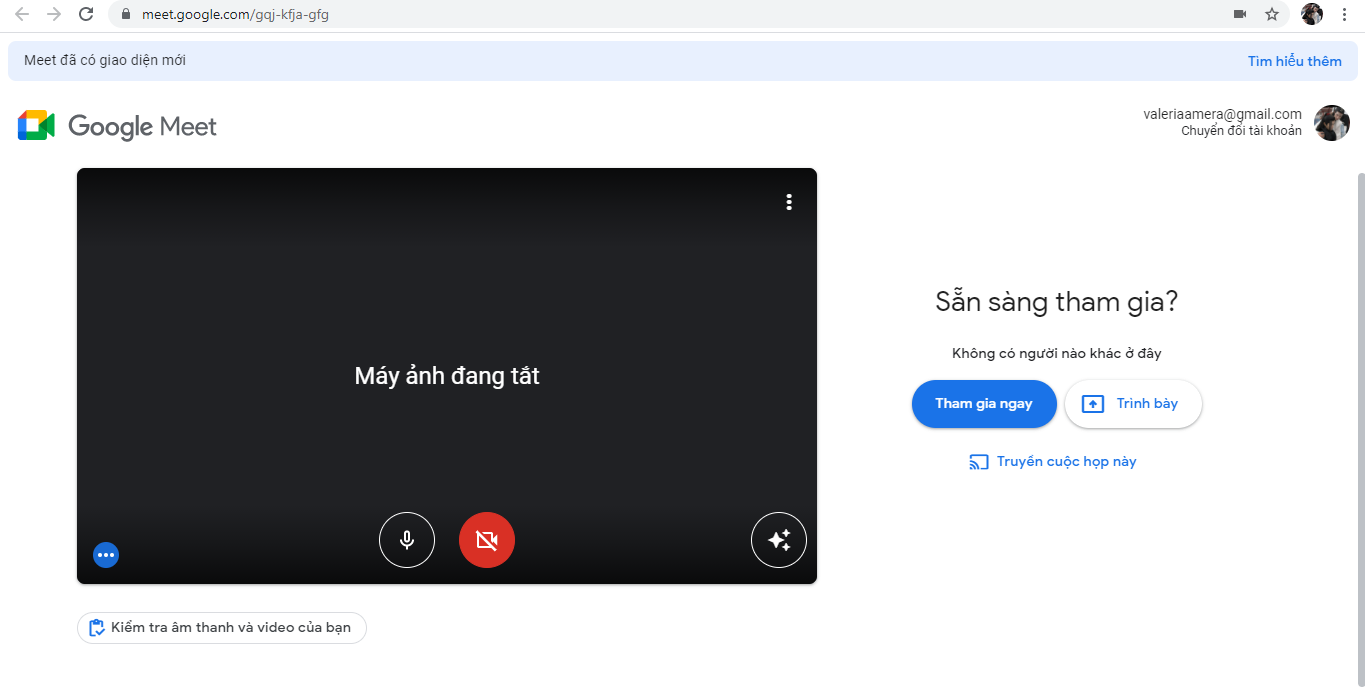Reload the Meet page

[x=86, y=14]
